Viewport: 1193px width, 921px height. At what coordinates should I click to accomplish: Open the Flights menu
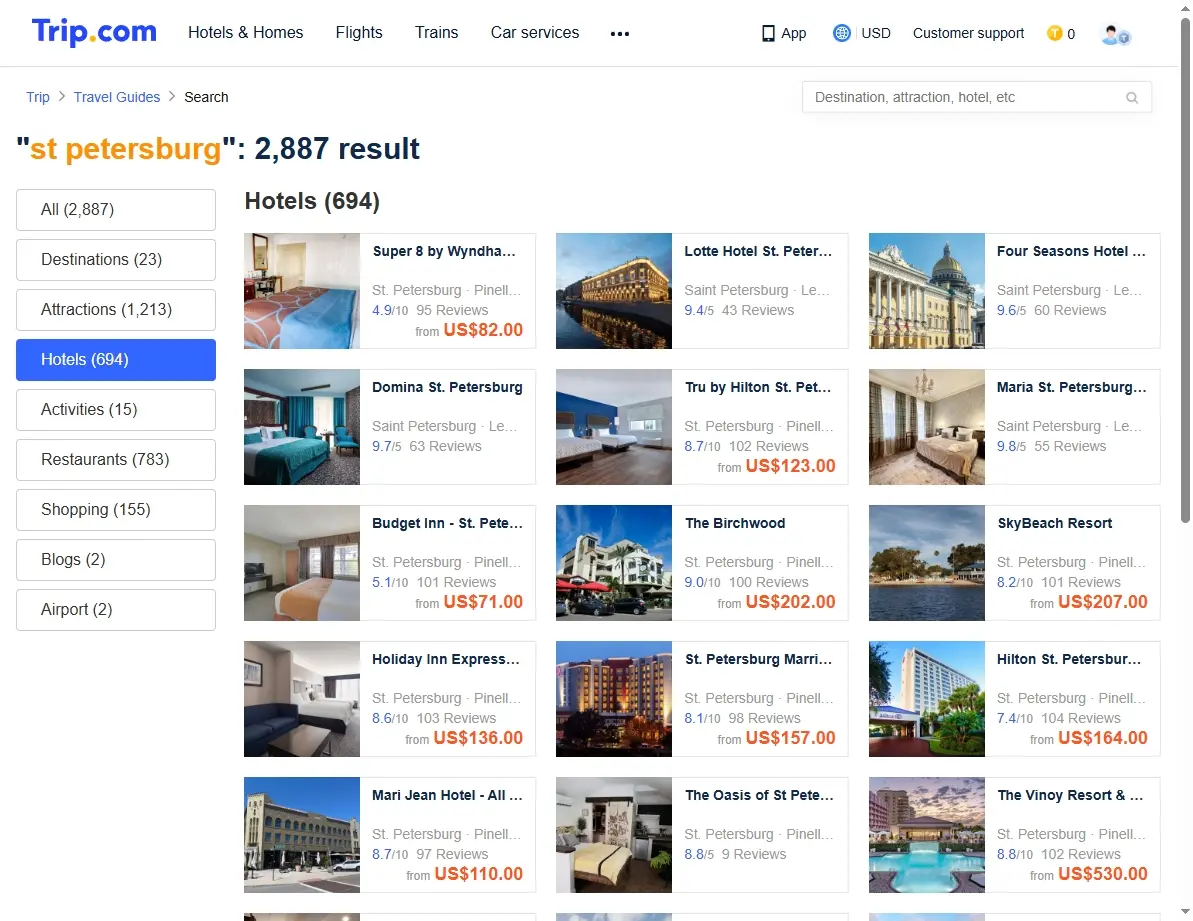tap(359, 33)
